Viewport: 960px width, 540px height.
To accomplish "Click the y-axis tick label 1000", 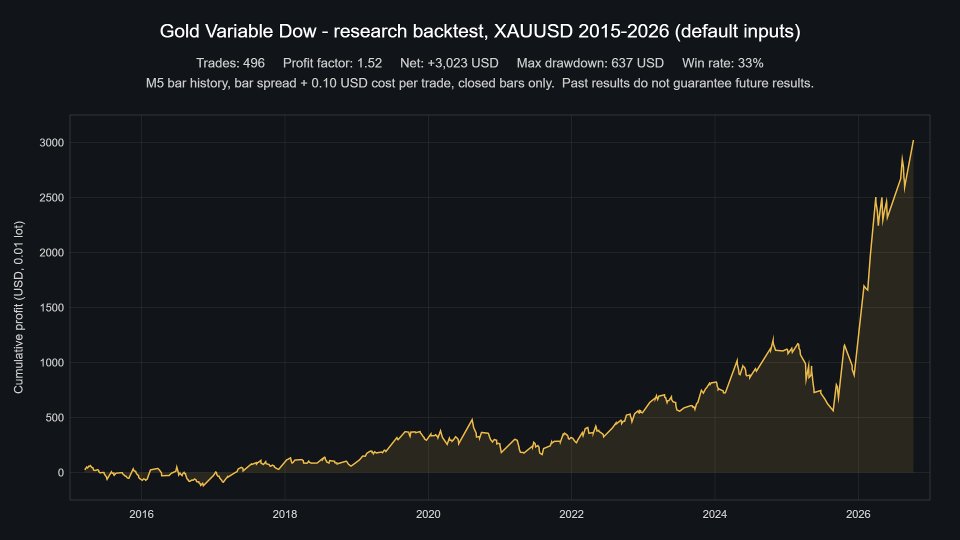I will (x=51, y=362).
